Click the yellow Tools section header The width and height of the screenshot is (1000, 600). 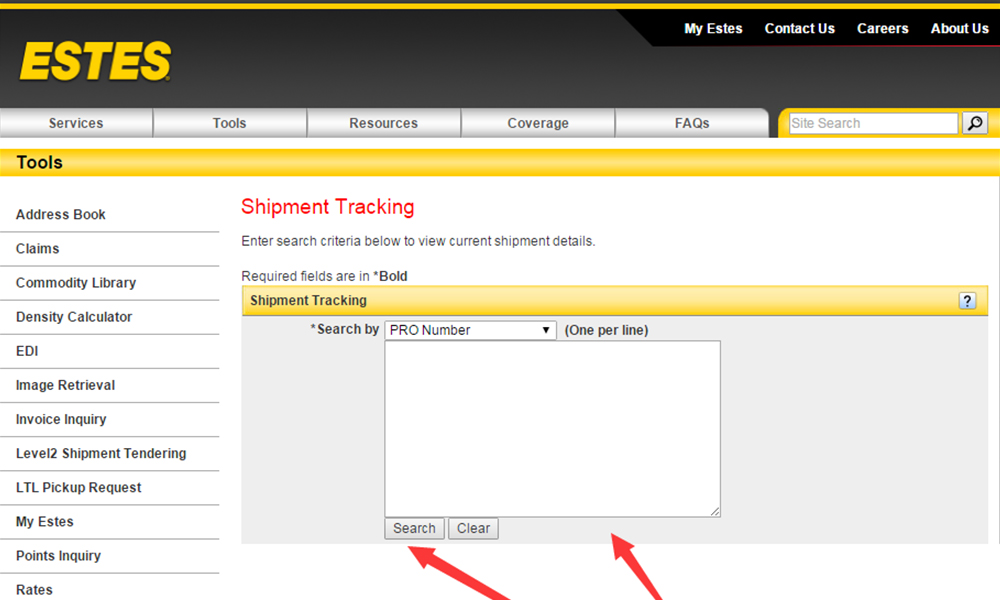500,163
